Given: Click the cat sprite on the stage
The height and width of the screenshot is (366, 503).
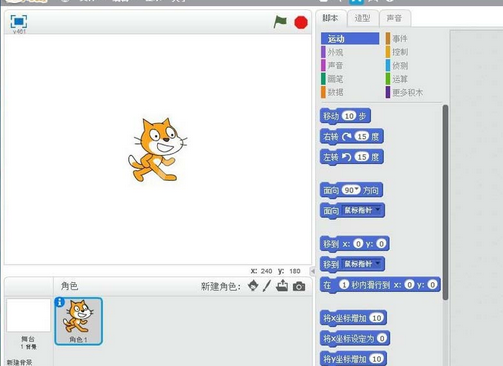Looking at the screenshot, I should tap(157, 149).
